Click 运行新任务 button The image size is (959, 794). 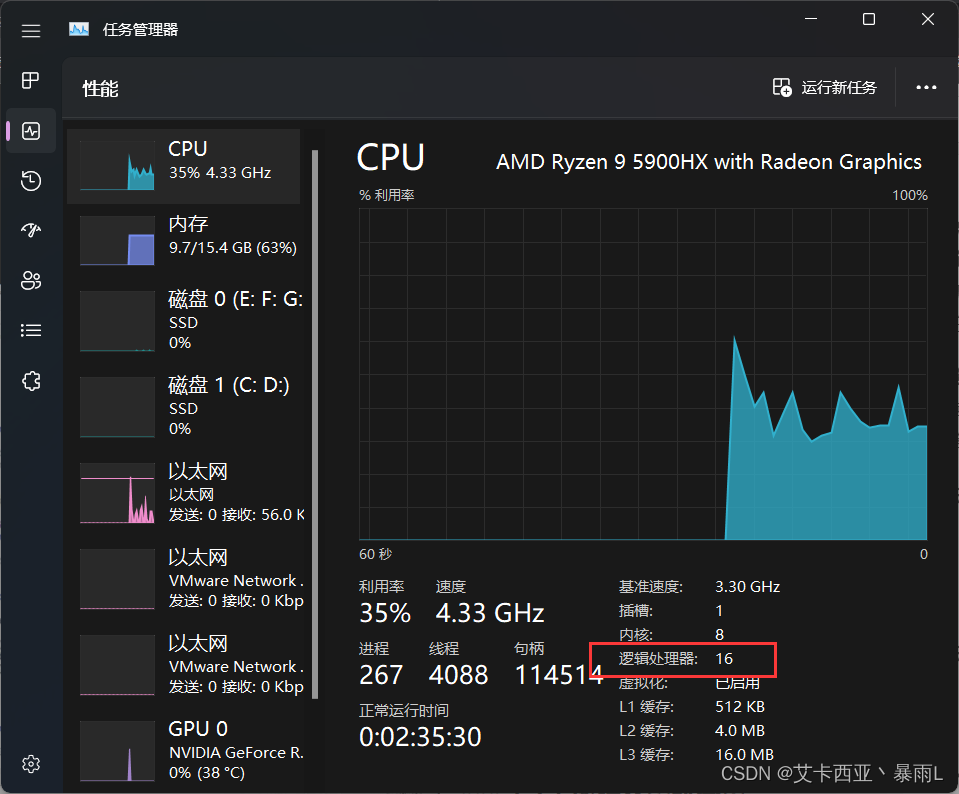pos(824,87)
